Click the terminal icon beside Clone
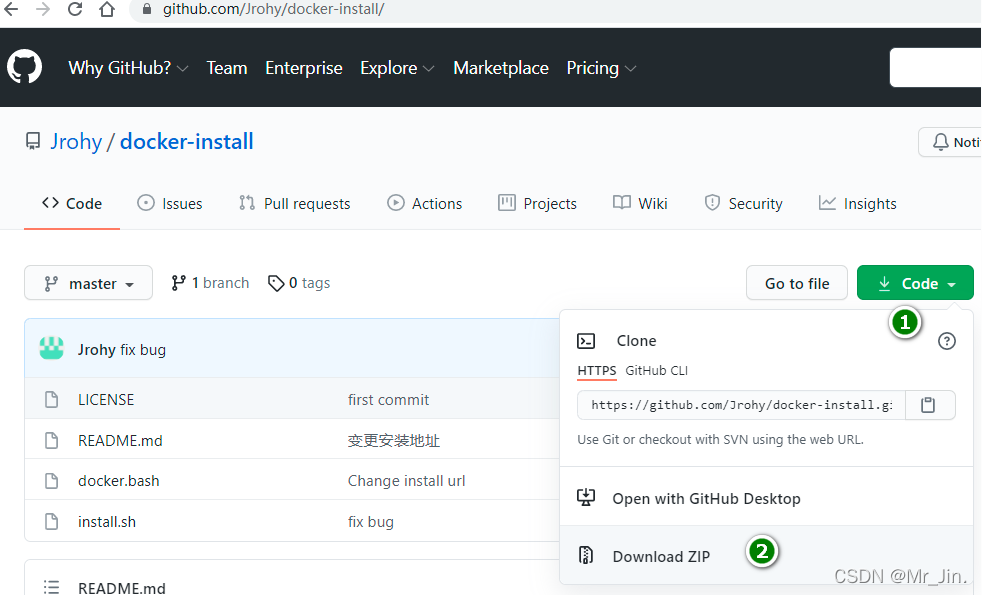 coord(586,341)
